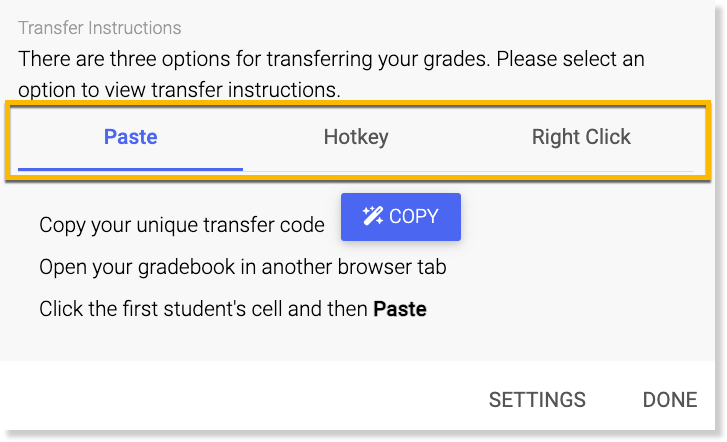Click the word COPY on the button
The image size is (727, 442).
414,216
